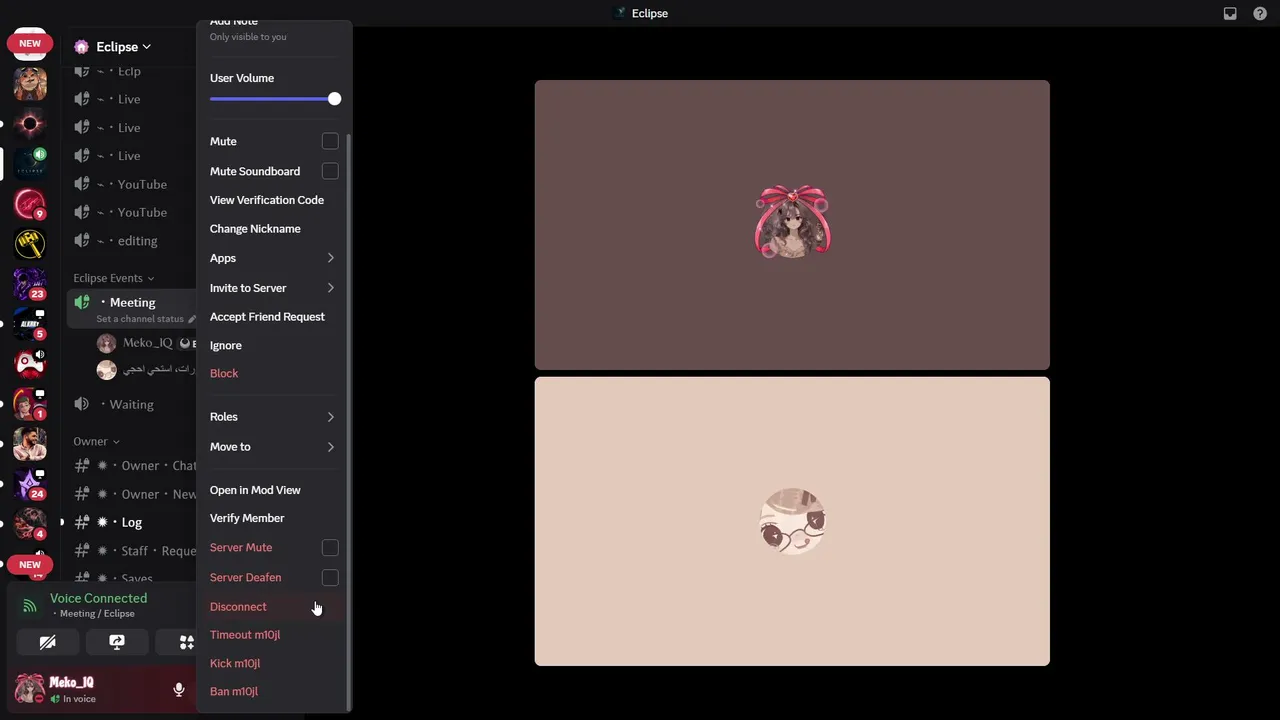Open the Log text channel
This screenshot has height=720, width=1280.
[131, 522]
